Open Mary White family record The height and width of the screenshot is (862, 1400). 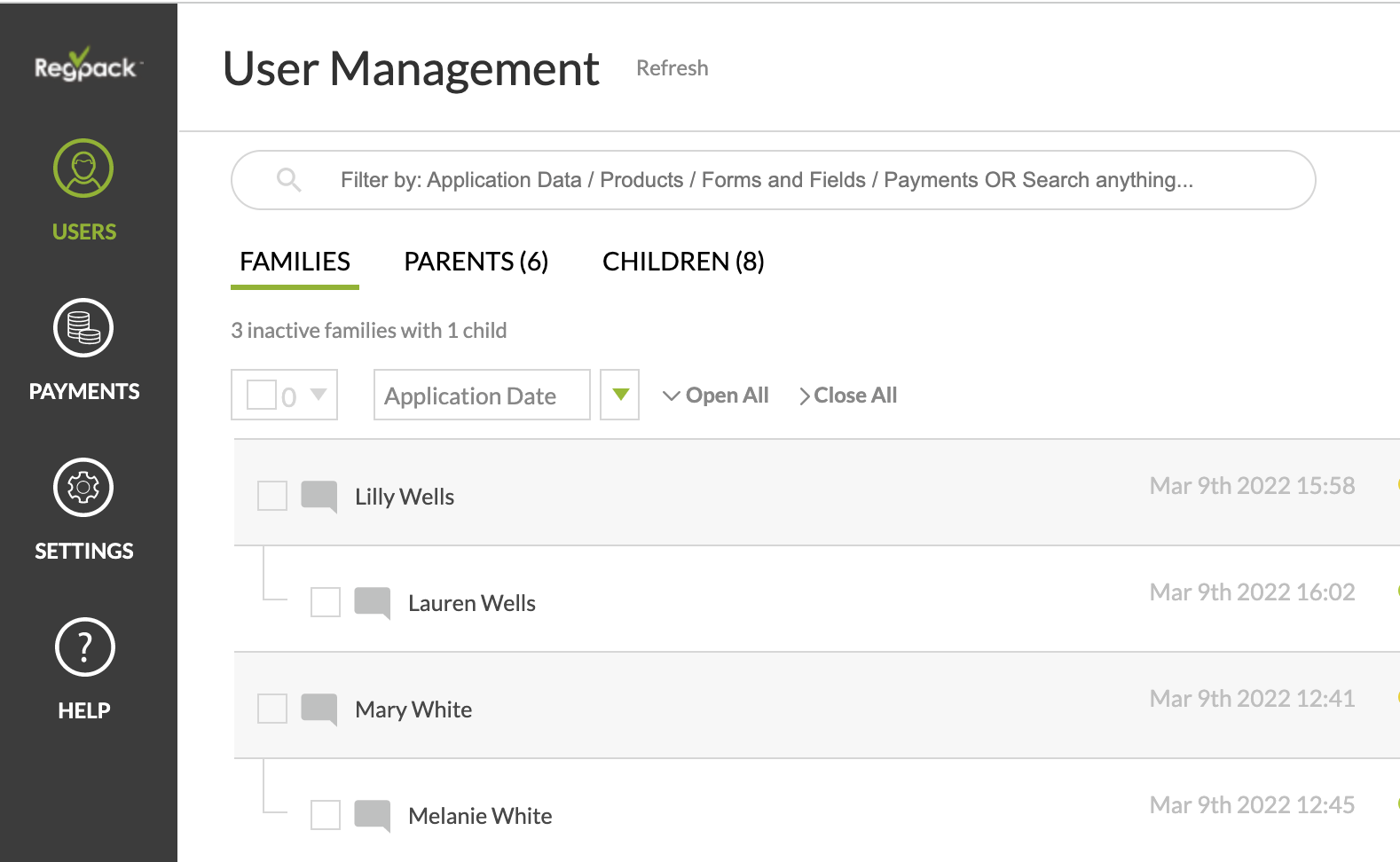pos(413,709)
